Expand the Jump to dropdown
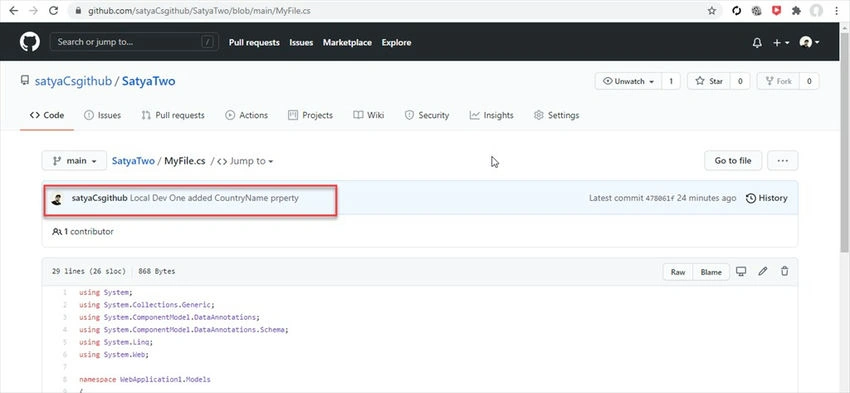Viewport: 850px width, 393px height. tap(246, 161)
